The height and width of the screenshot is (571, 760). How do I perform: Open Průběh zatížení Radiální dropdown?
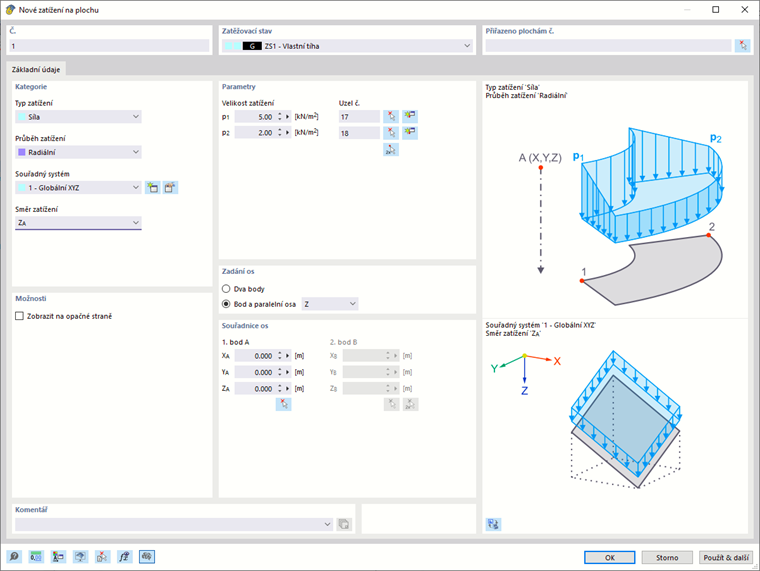(78, 152)
